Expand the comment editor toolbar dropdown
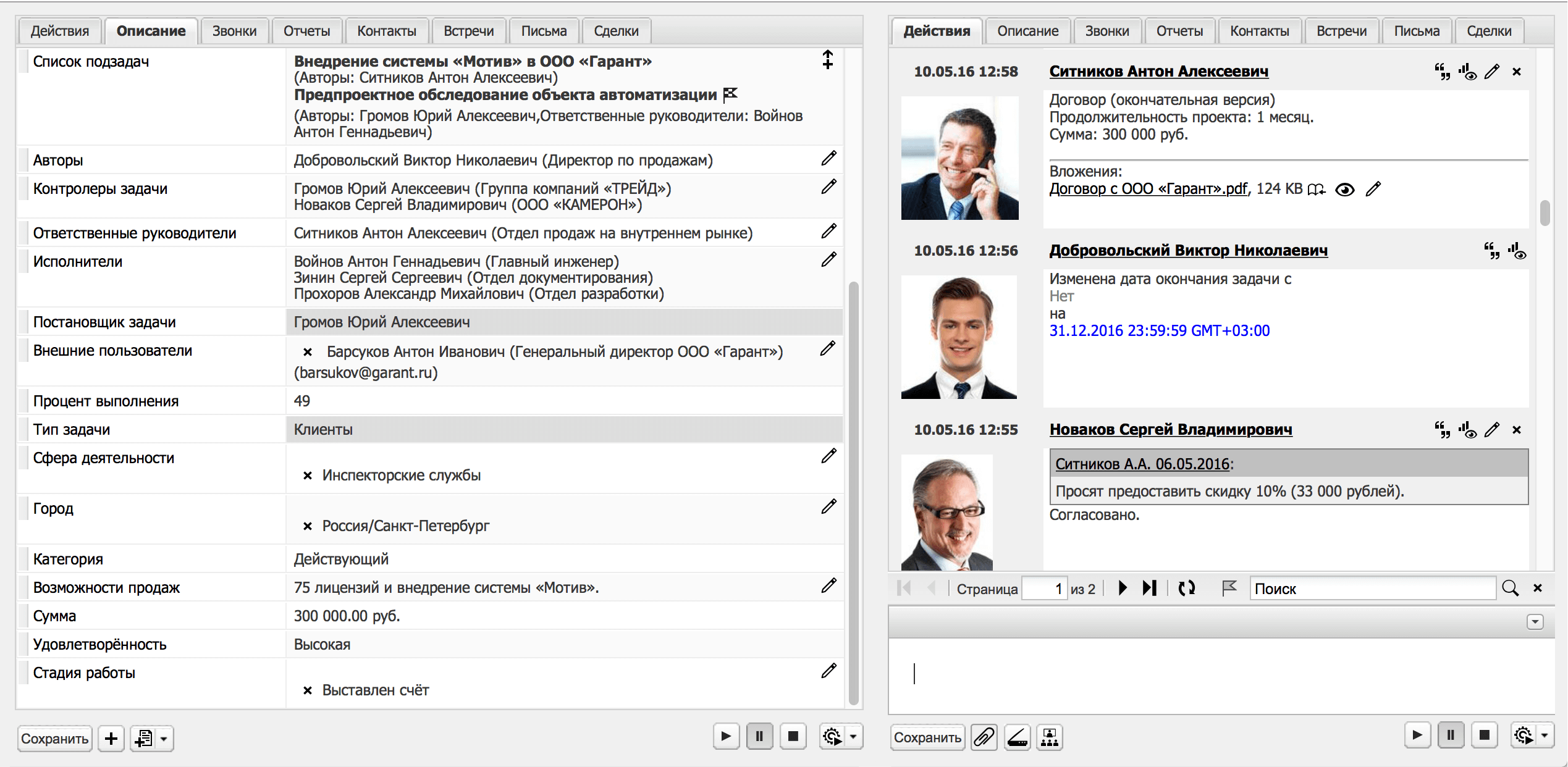This screenshot has width=1568, height=767. tap(1535, 622)
